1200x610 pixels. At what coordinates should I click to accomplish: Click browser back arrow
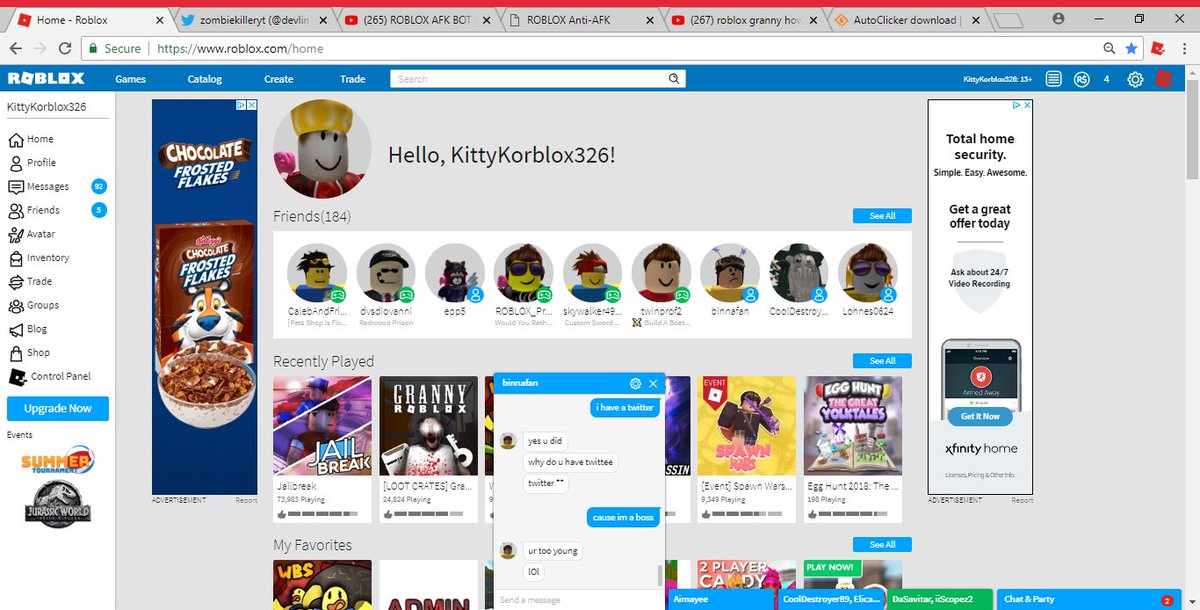point(16,48)
